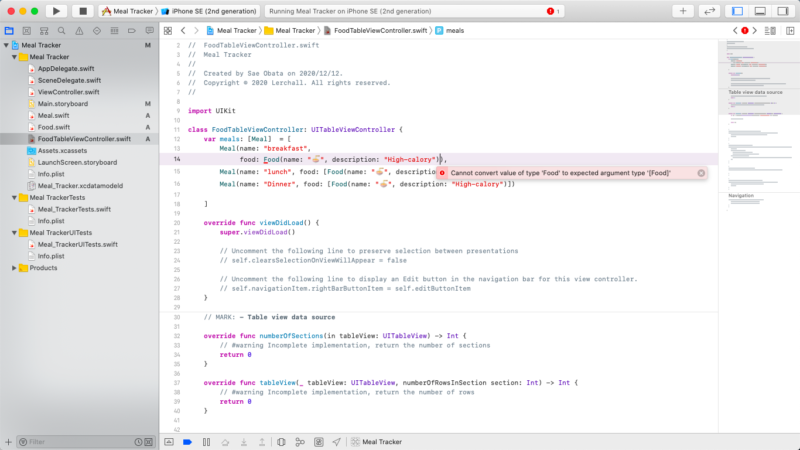Go back in editor history
800x450 pixels.
(x=183, y=31)
